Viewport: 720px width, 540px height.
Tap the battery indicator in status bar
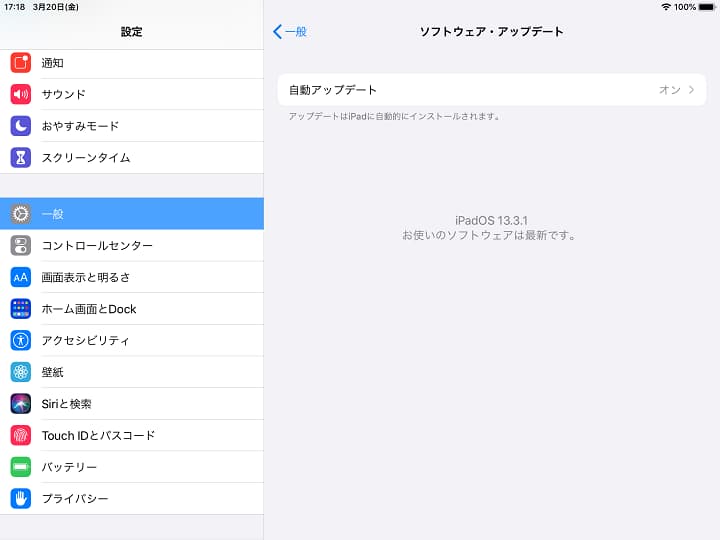(x=707, y=7)
